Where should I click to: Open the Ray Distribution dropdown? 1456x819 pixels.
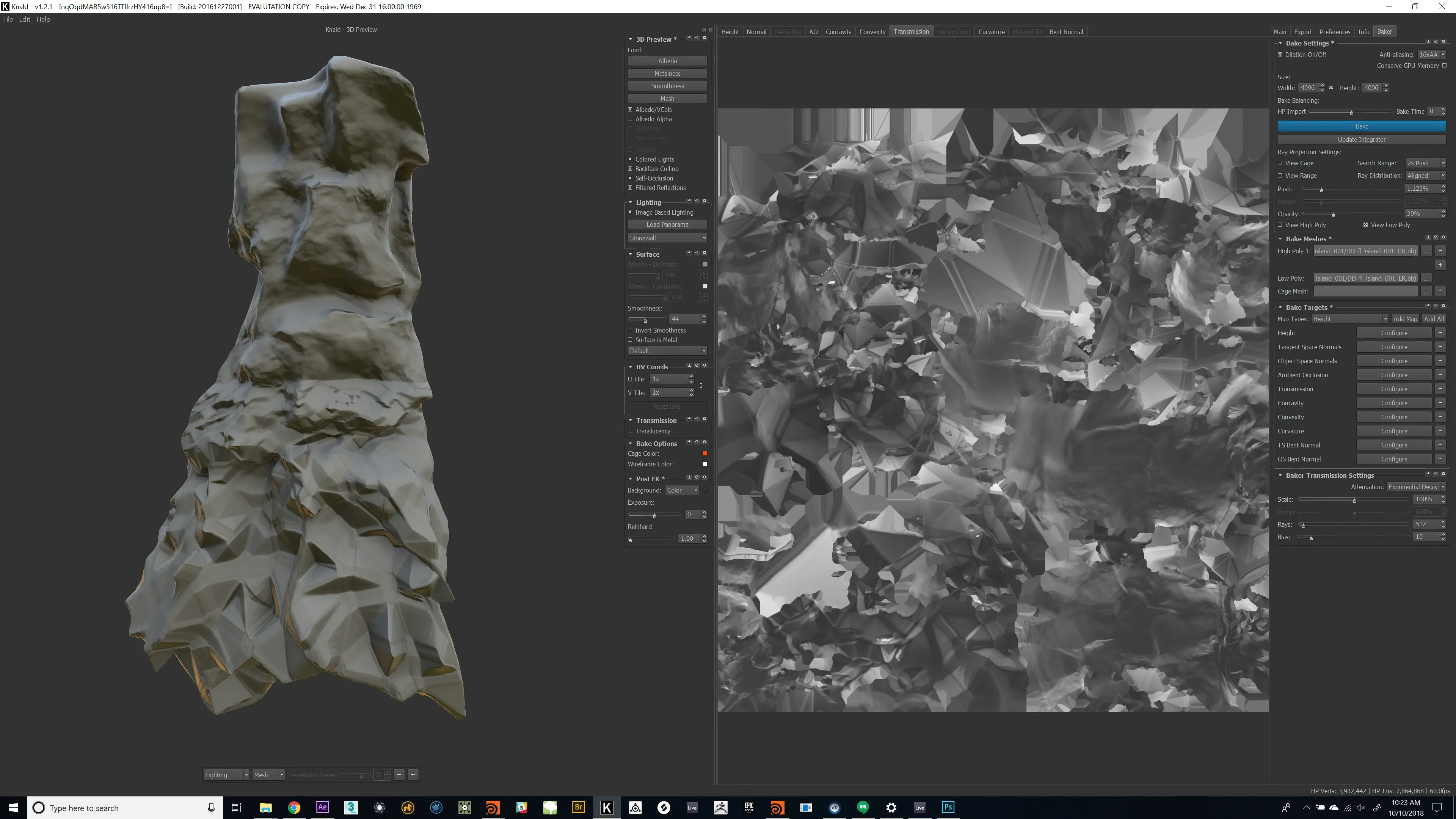pyautogui.click(x=1426, y=176)
